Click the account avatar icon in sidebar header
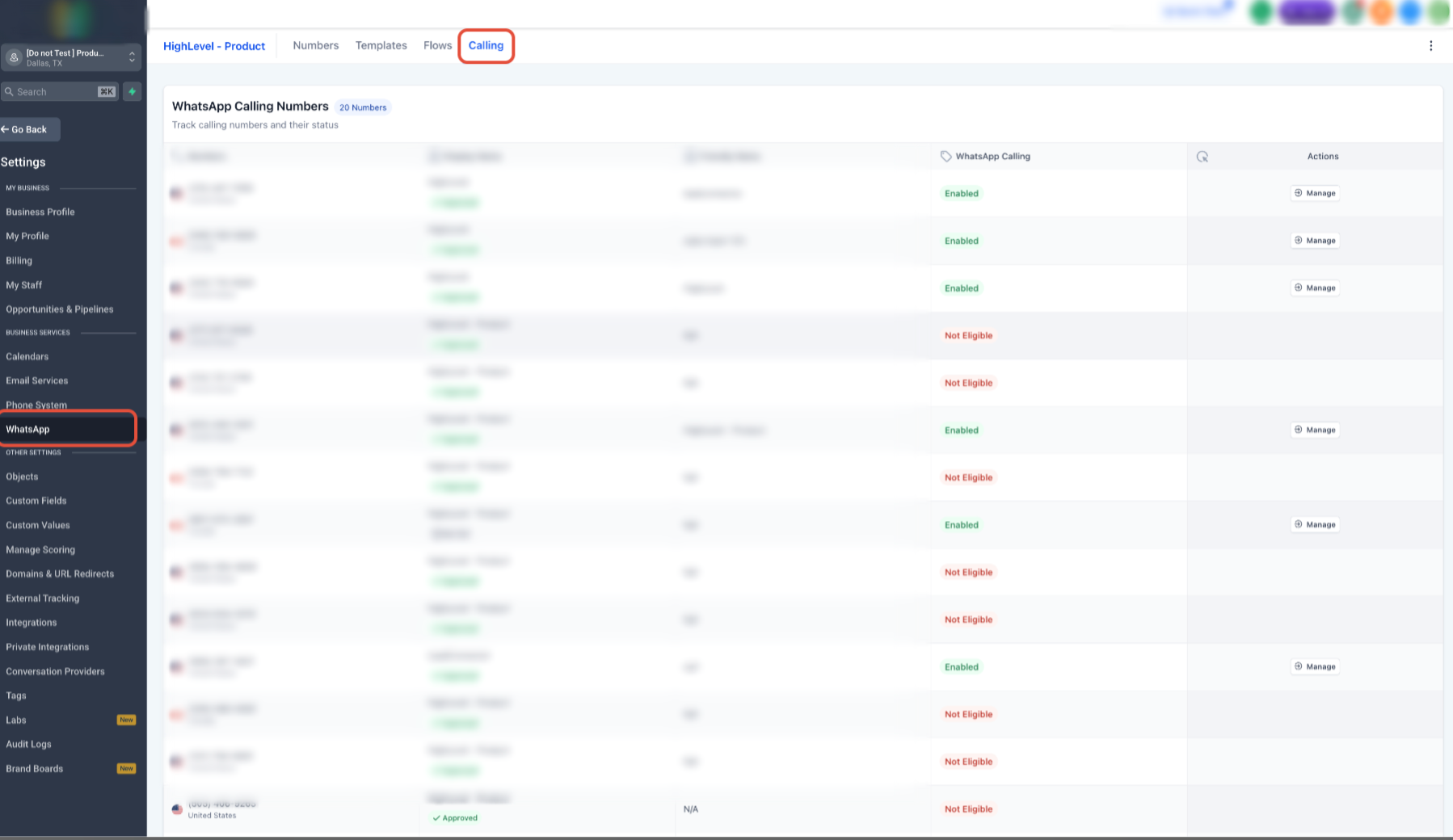This screenshot has width=1453, height=840. [x=14, y=57]
